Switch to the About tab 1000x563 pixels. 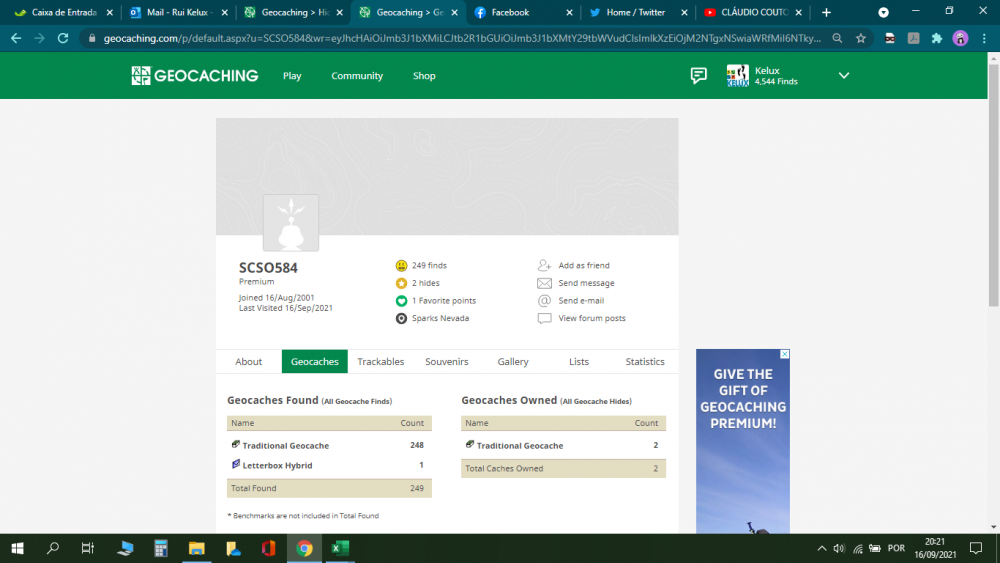pos(249,362)
